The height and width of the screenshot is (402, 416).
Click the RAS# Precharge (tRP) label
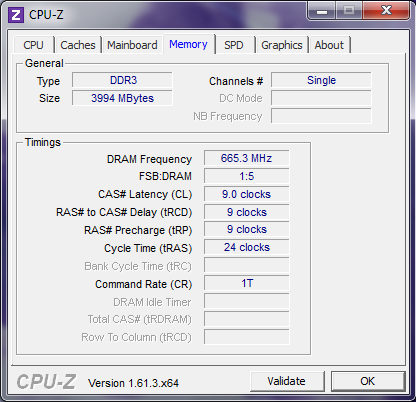138,230
